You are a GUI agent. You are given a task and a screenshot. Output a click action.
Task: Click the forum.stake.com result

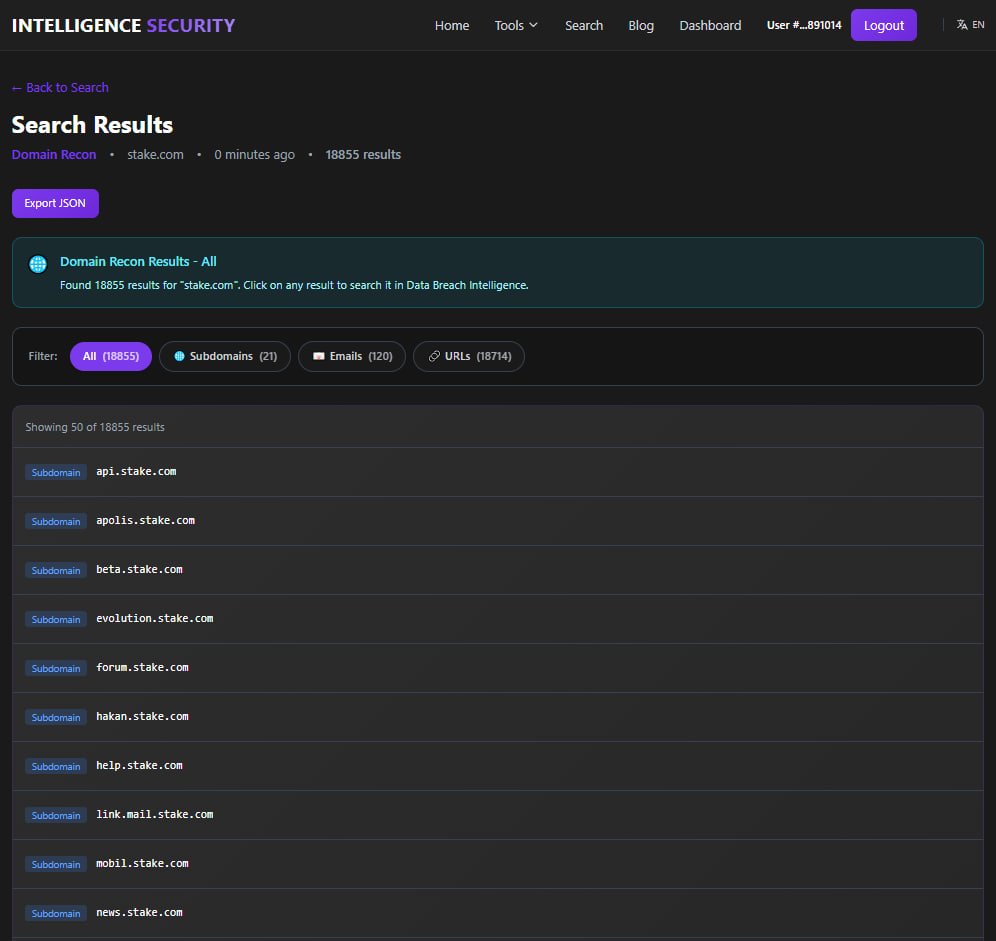(x=497, y=668)
